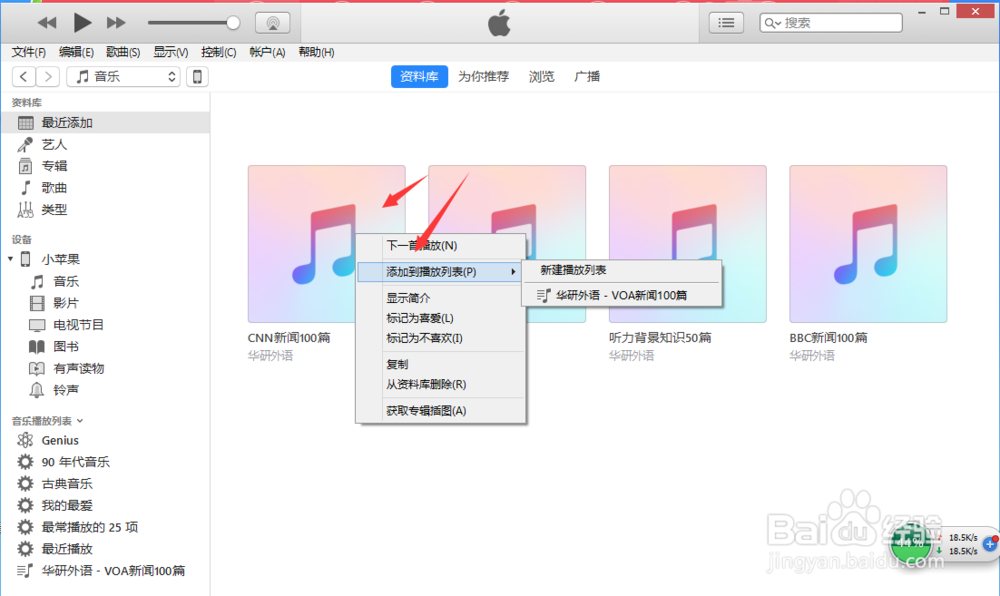The image size is (1000, 596).
Task: Expand 添加到播放列表(P) submenu
Action: coord(441,272)
